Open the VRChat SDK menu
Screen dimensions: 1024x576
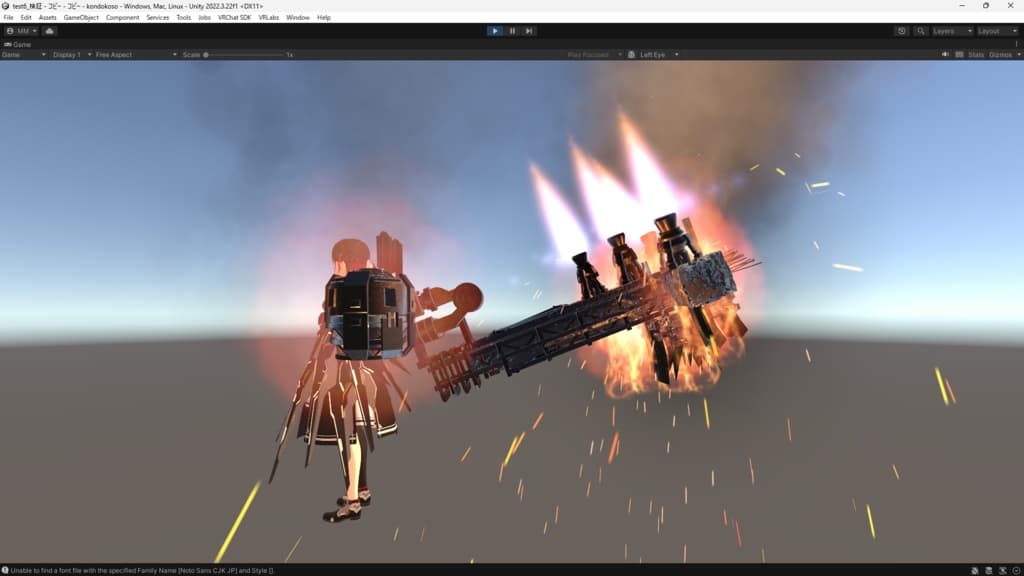pos(234,18)
